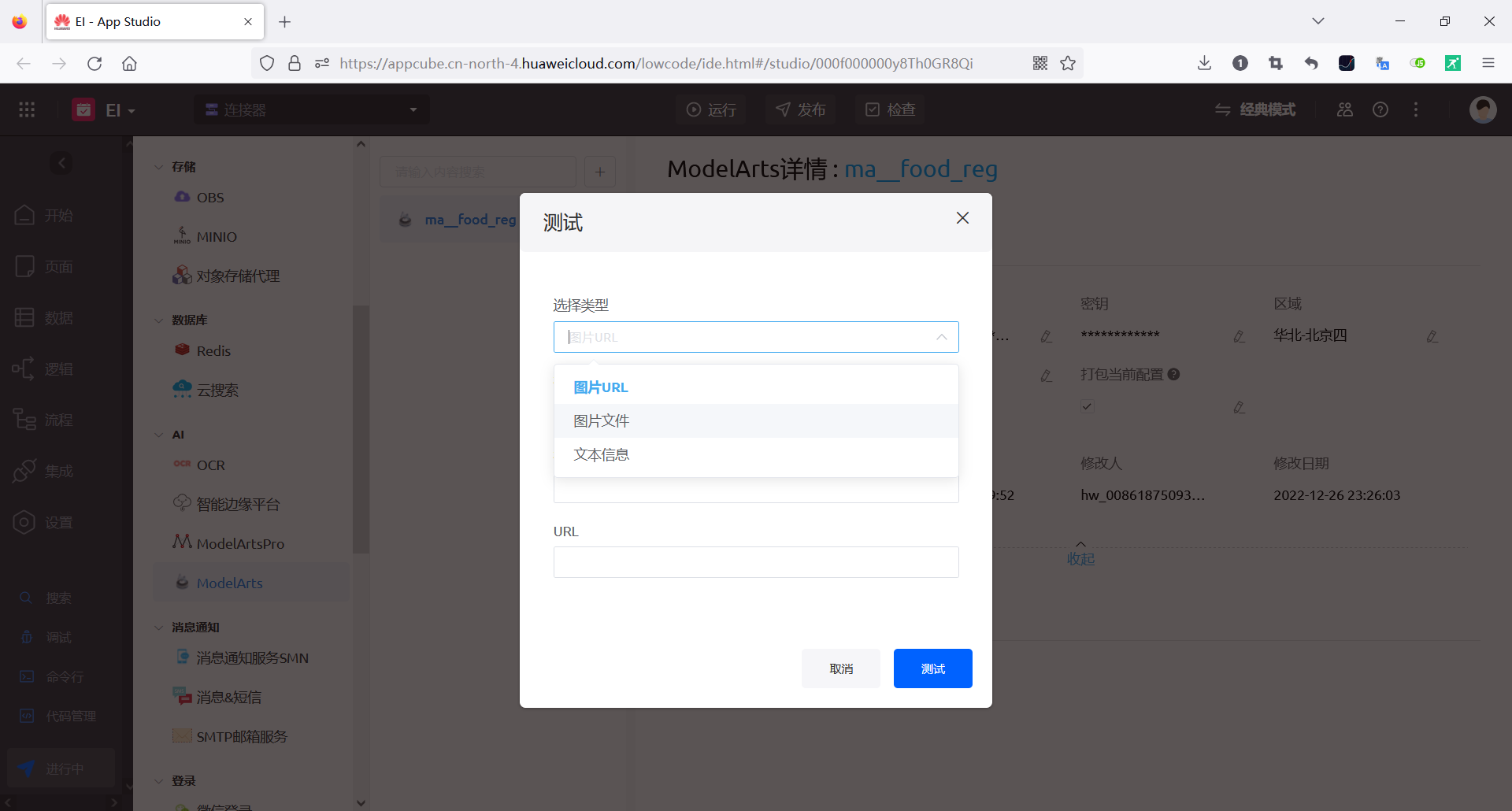Open the 连接器 selector dropdown
This screenshot has width=1512, height=811.
[x=312, y=109]
